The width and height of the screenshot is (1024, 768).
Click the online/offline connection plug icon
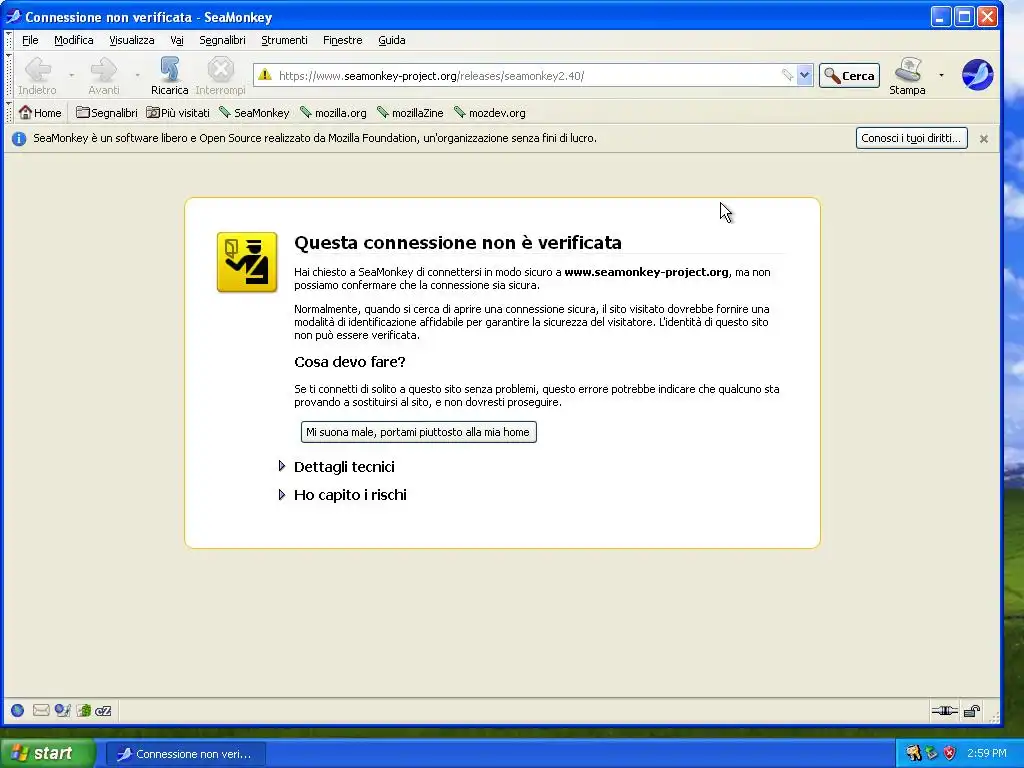(944, 711)
